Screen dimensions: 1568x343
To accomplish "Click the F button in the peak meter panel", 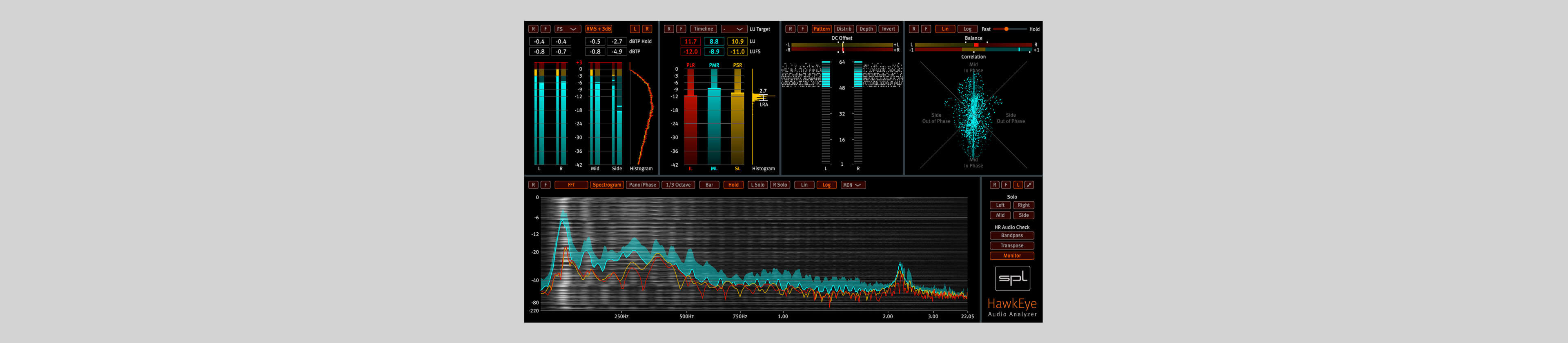I will tap(546, 29).
